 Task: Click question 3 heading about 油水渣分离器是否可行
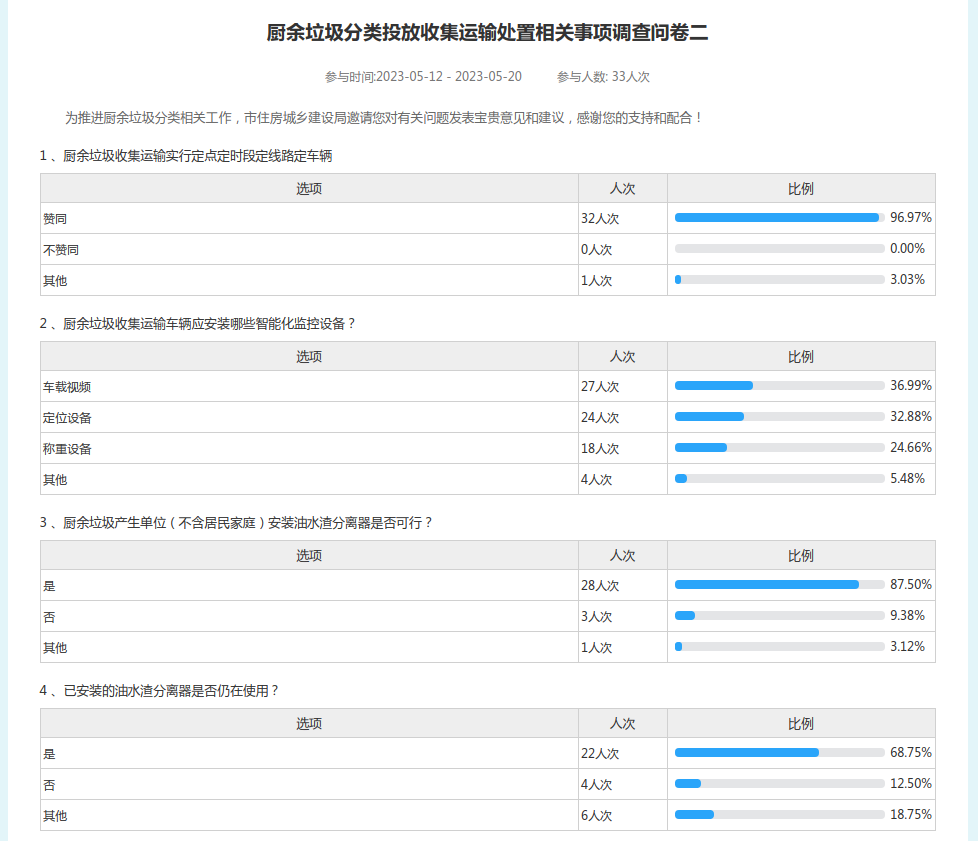tap(236, 523)
